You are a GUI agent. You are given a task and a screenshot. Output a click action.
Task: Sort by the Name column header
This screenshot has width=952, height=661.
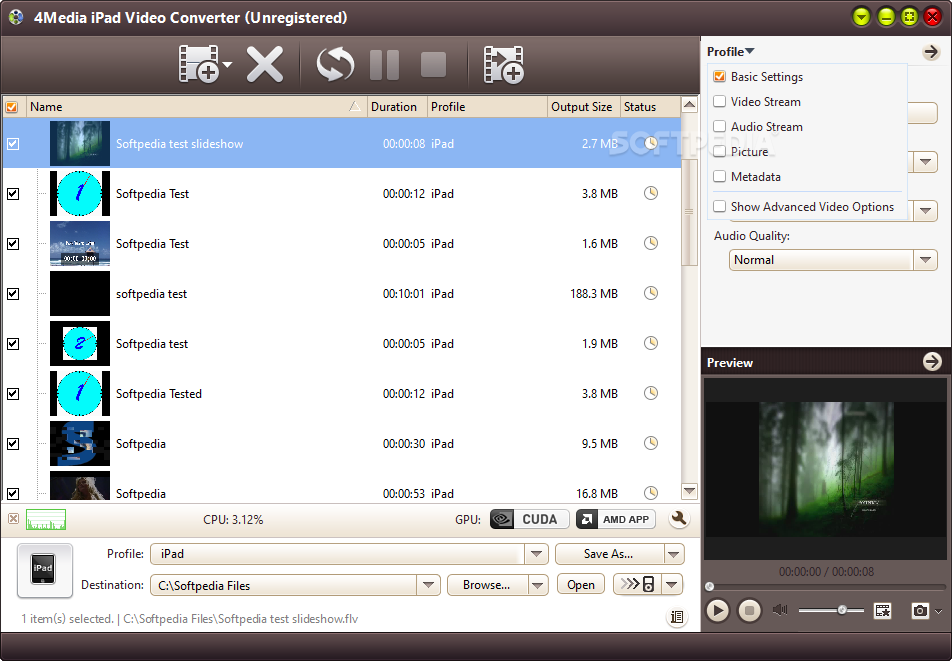[x=197, y=107]
